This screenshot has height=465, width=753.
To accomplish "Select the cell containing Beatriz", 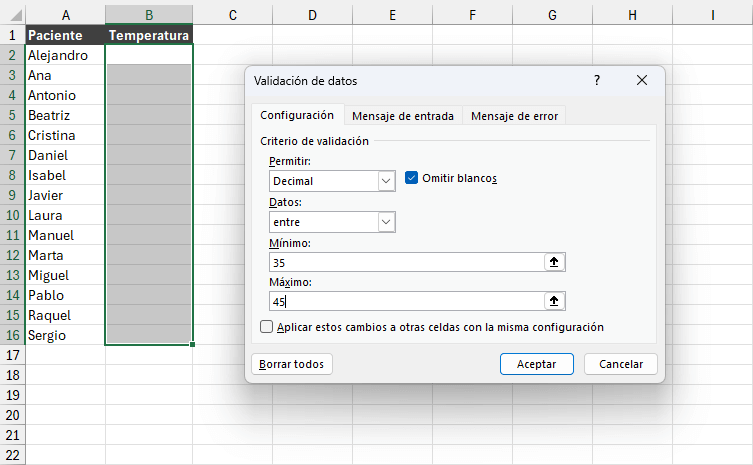I will (x=66, y=115).
